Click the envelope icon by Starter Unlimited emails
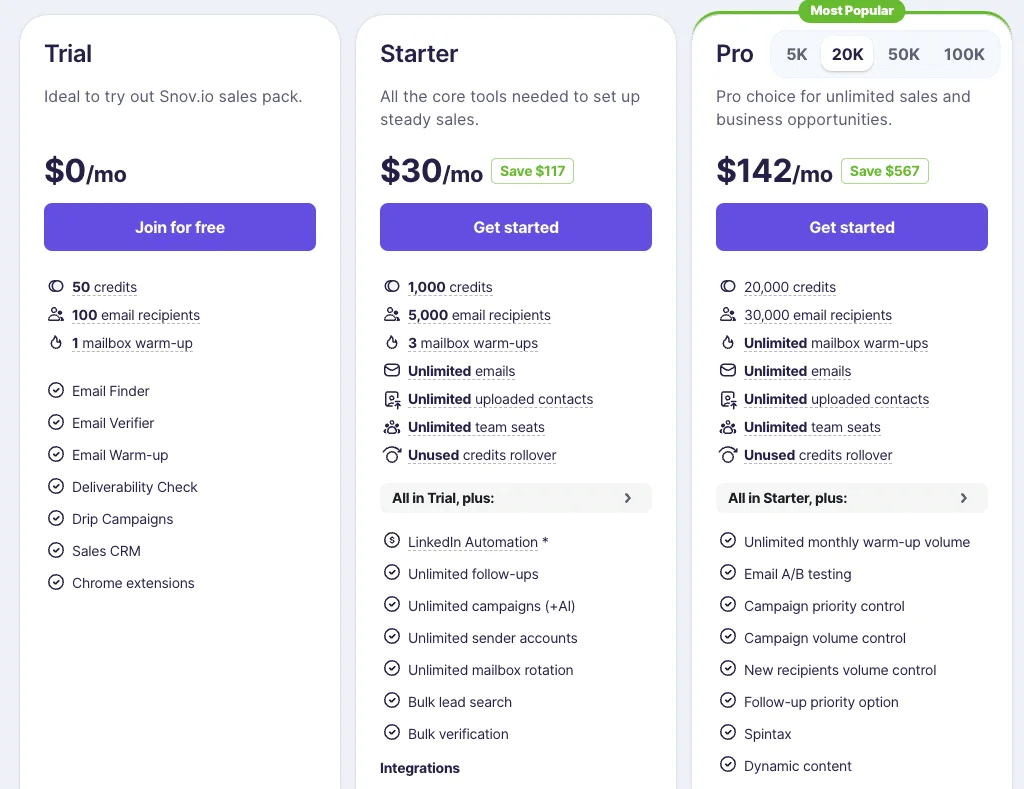Screen dimensions: 1024x789 point(392,370)
